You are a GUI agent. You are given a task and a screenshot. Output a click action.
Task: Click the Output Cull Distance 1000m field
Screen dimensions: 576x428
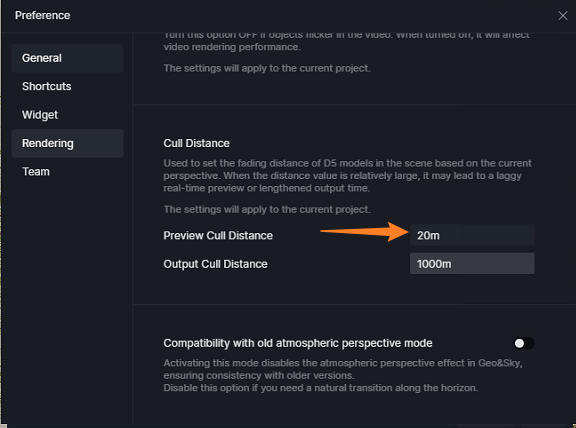click(472, 263)
